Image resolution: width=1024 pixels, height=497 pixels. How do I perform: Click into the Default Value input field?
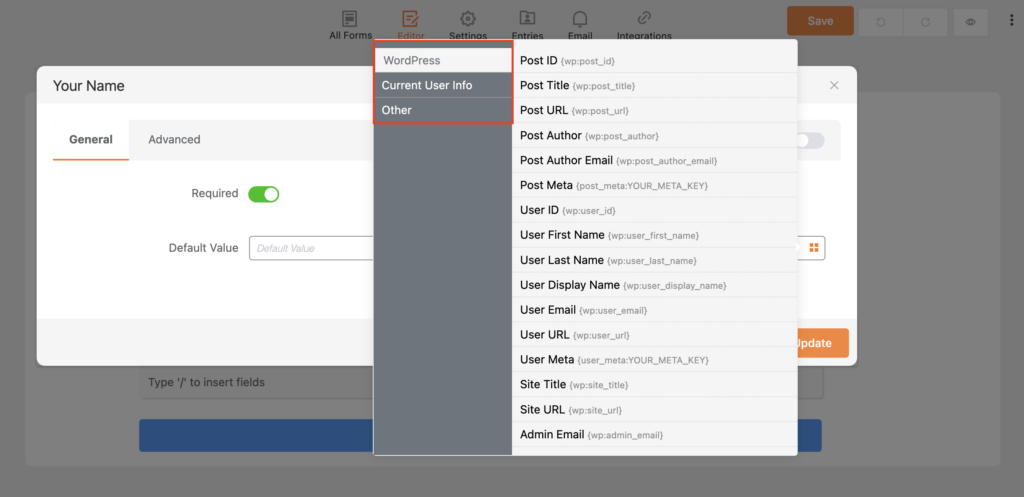[310, 248]
